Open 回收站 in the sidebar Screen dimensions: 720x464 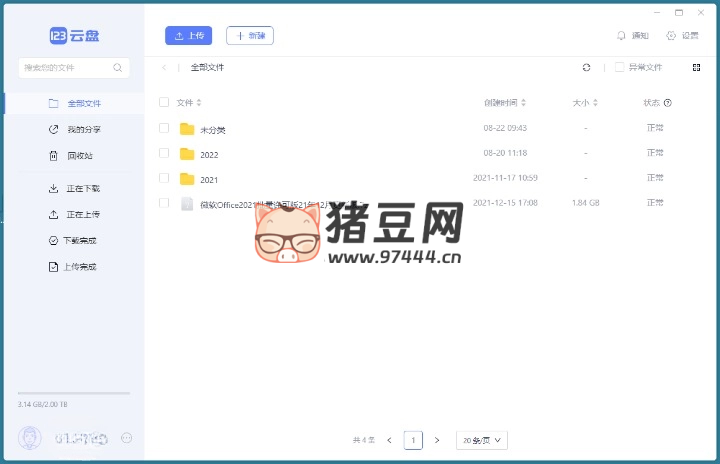tap(78, 156)
